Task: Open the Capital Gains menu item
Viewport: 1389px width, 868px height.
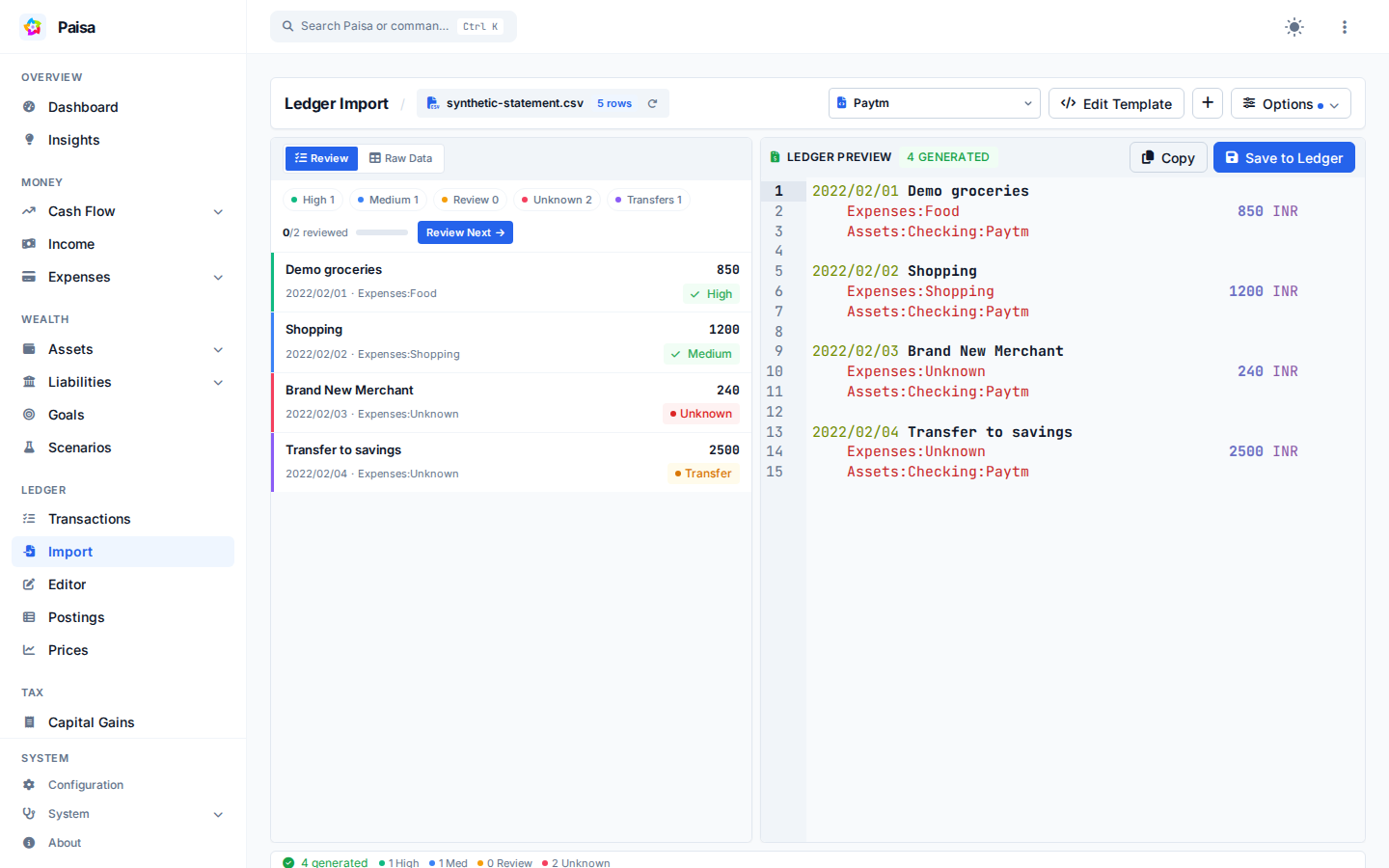Action: pos(123,722)
